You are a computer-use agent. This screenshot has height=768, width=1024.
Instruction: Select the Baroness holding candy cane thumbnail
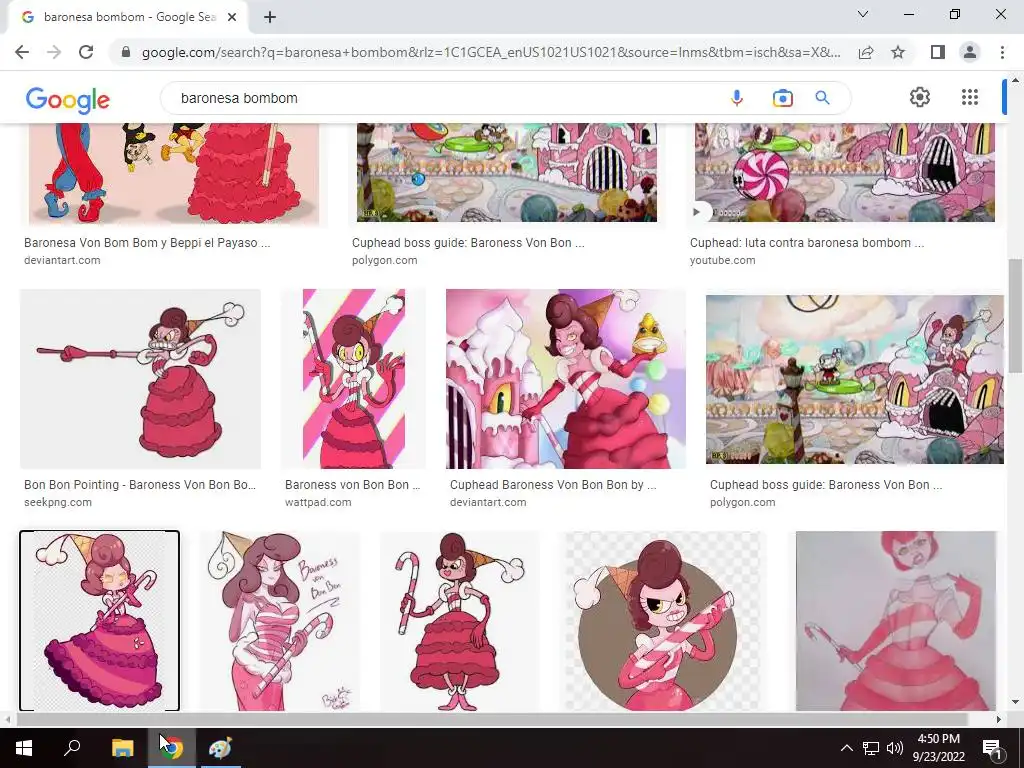[x=460, y=620]
